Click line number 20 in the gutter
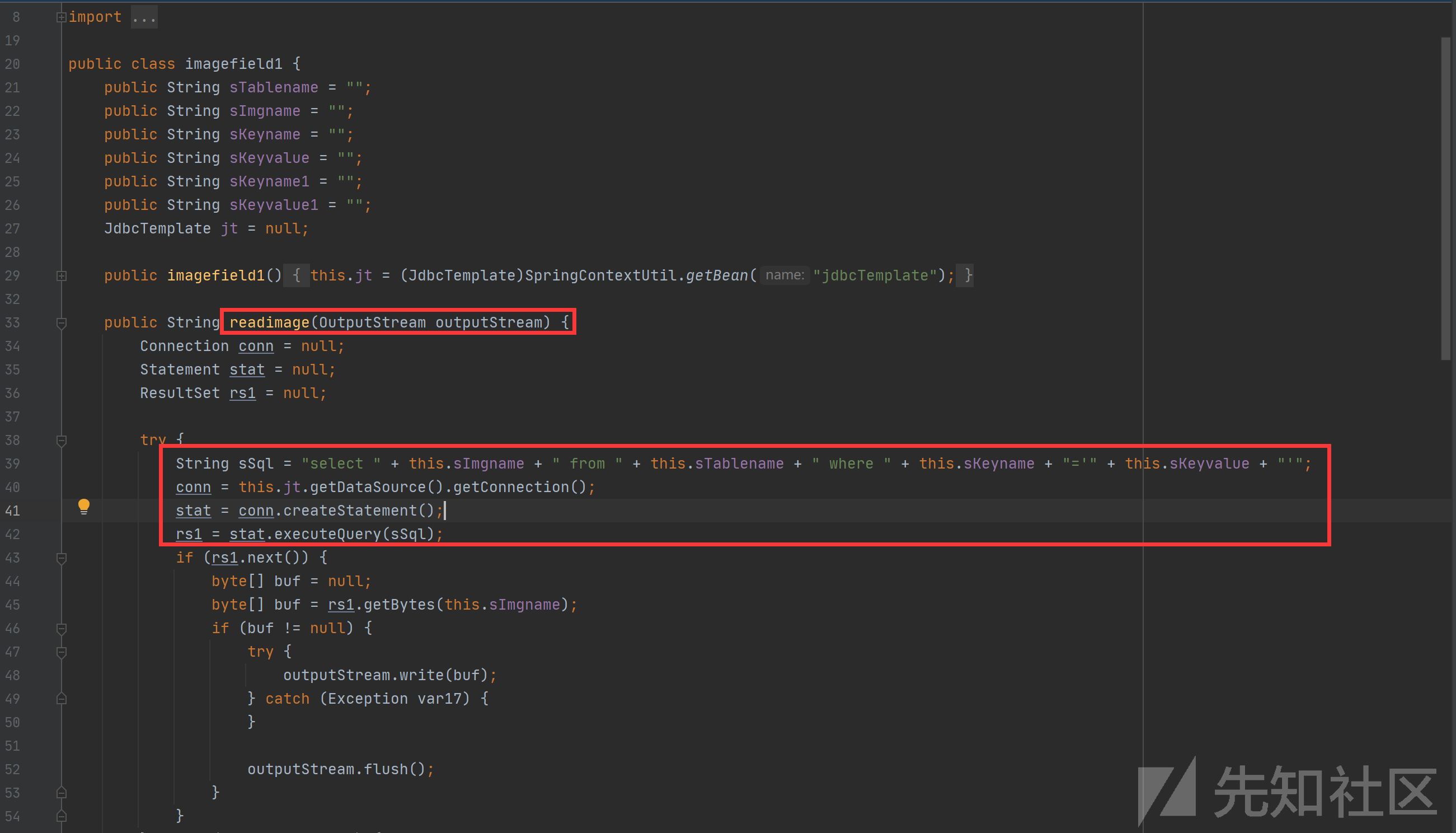The height and width of the screenshot is (833, 1456). pyautogui.click(x=12, y=64)
